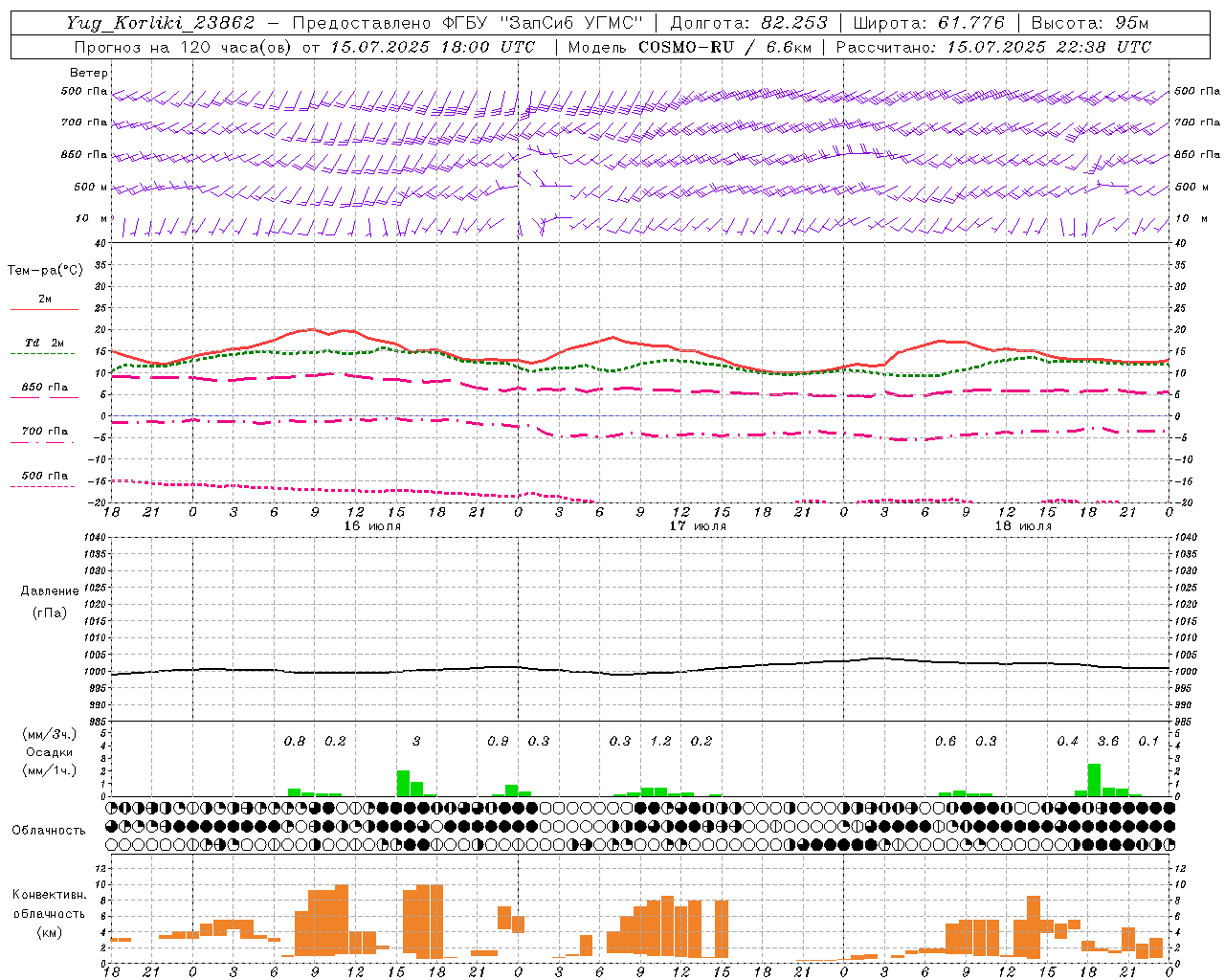Click the 0.9 precipitation total
Viewport: 1225px width, 980px height.
[498, 742]
